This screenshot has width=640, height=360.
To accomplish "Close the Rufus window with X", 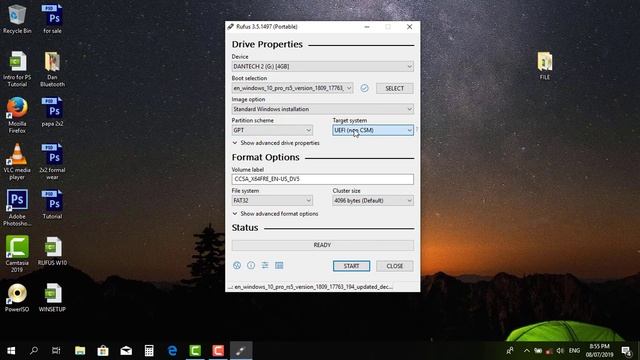I will coord(409,27).
